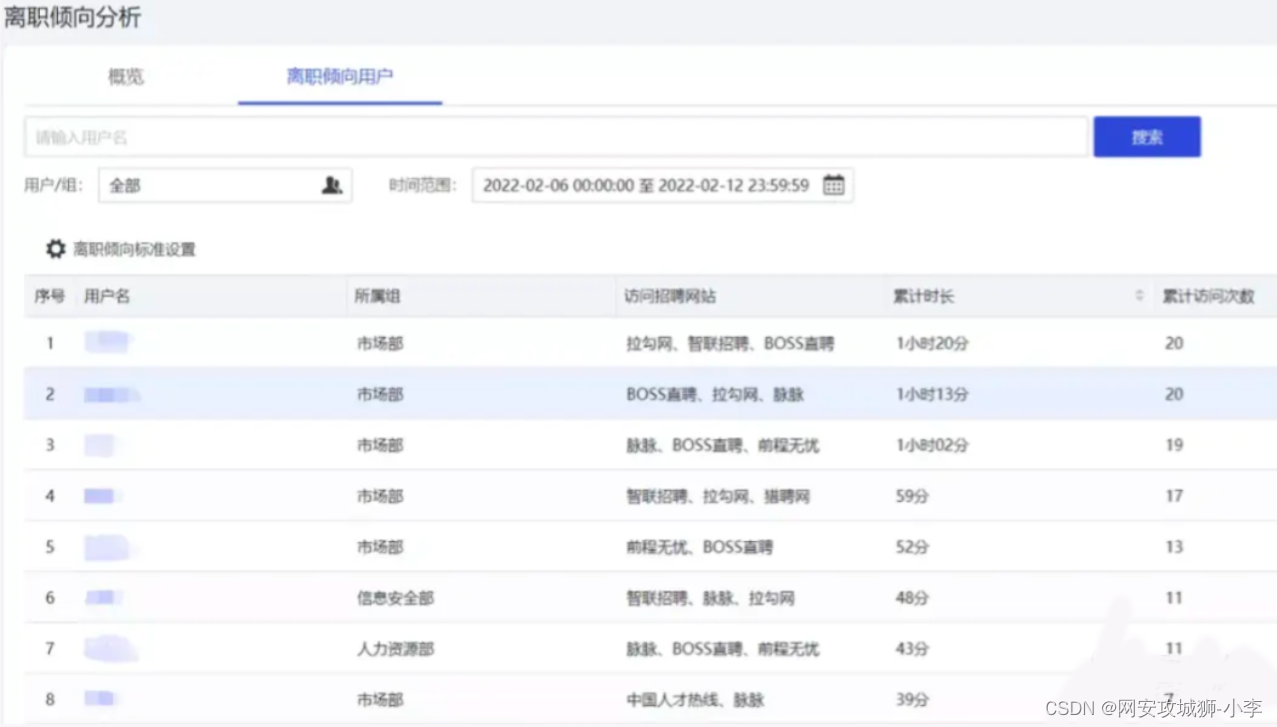
Task: Click the 52分 duration cell
Action: [912, 547]
